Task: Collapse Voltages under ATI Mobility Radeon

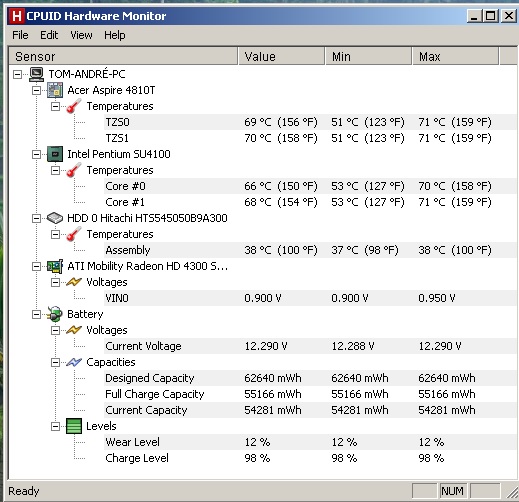Action: (55, 282)
